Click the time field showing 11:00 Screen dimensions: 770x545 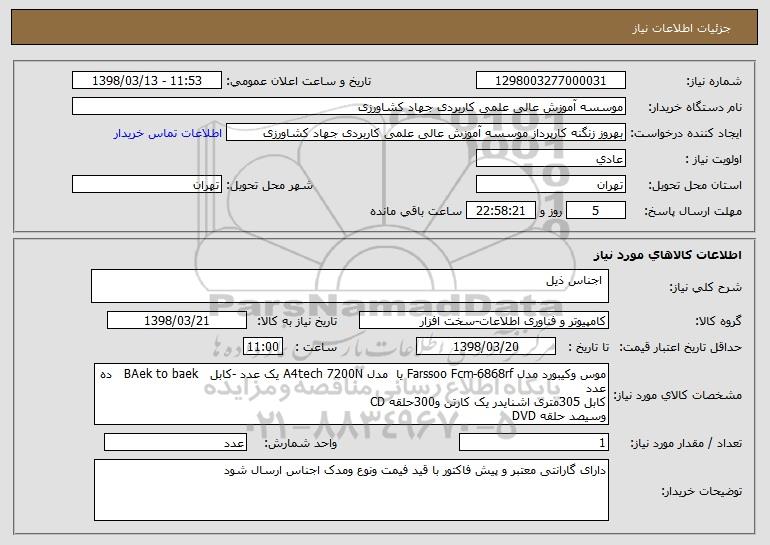(x=263, y=347)
